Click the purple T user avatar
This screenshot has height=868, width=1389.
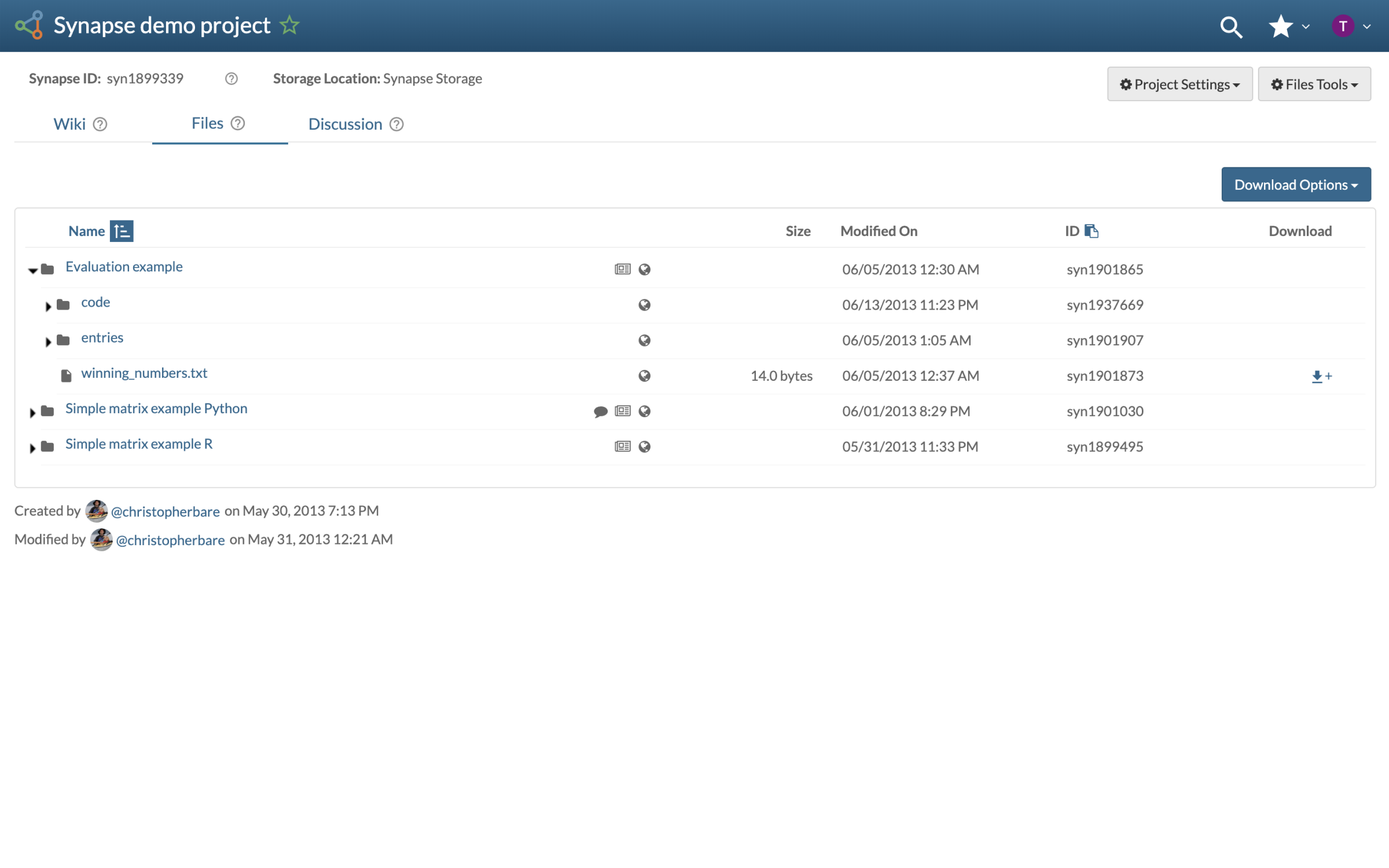[1342, 26]
